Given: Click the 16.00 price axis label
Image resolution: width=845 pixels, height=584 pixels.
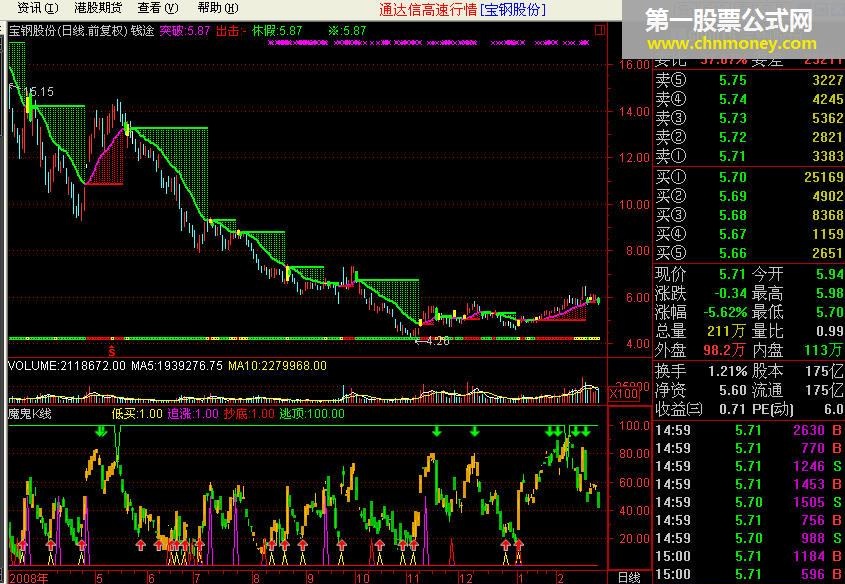Looking at the screenshot, I should pos(635,65).
